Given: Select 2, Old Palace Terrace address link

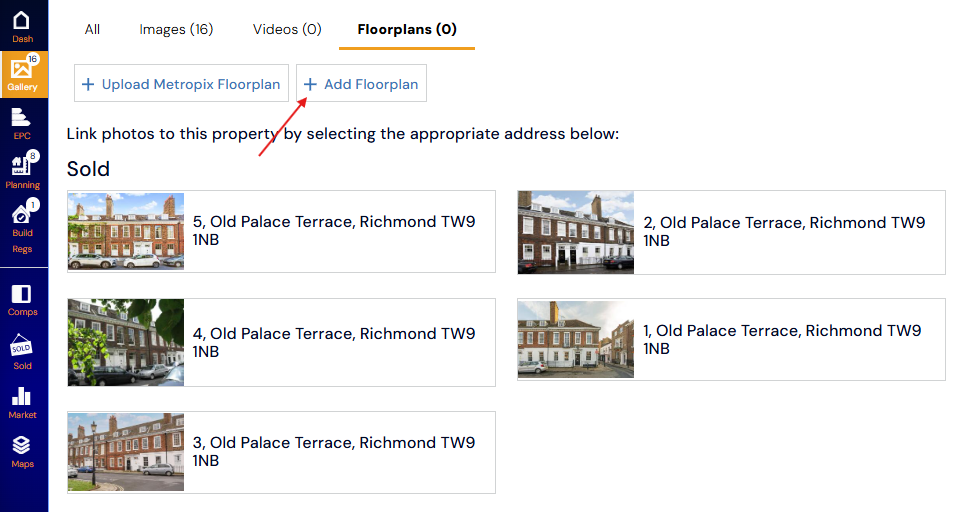Looking at the screenshot, I should 784,231.
